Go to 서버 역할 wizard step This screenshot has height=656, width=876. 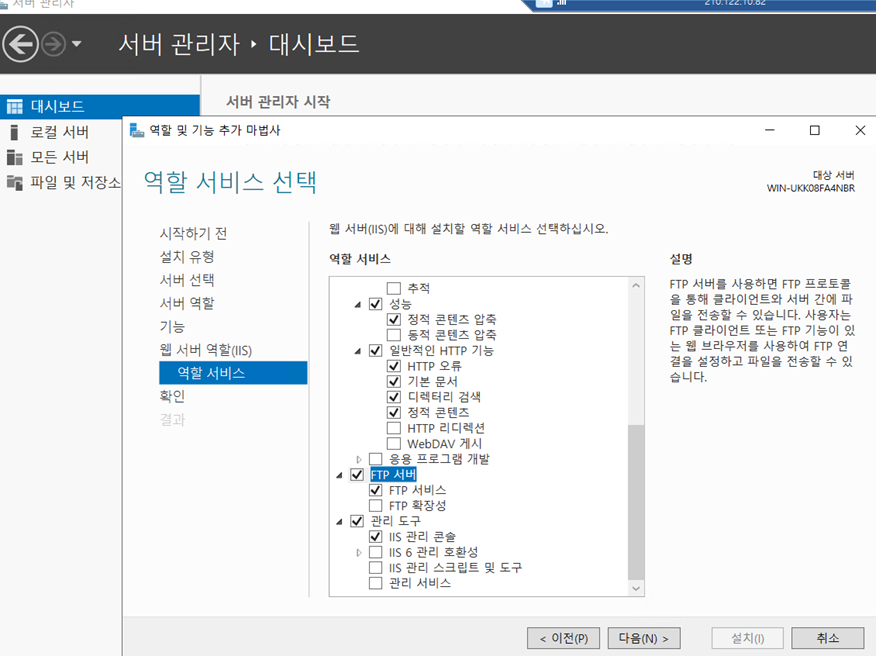point(187,303)
